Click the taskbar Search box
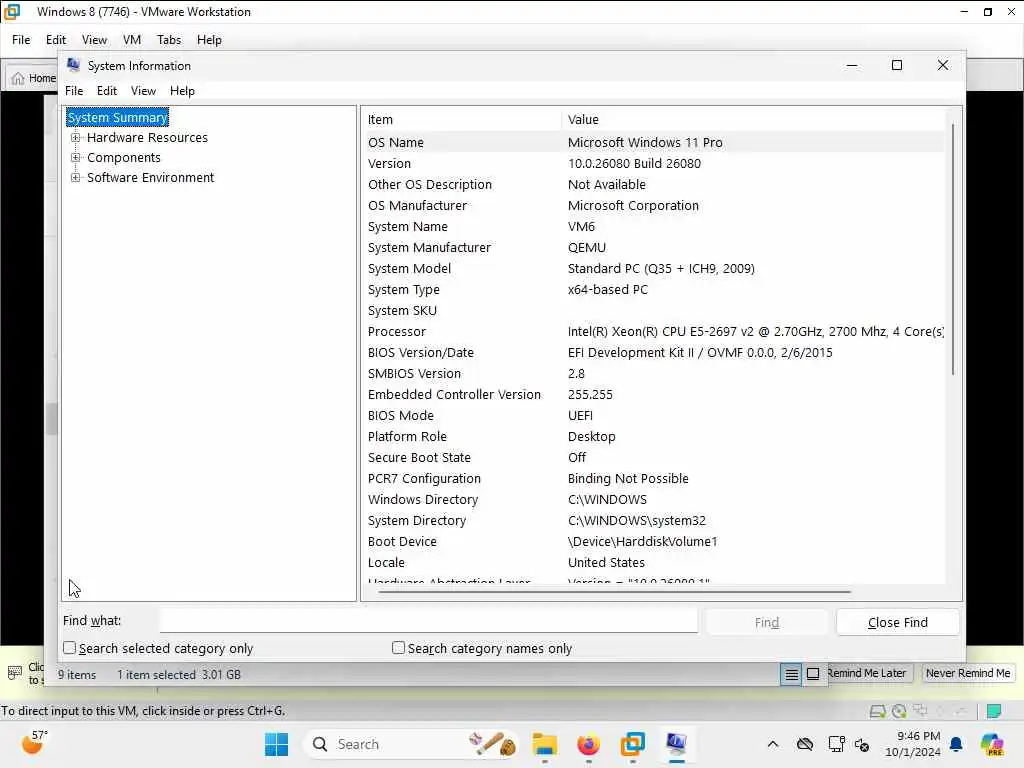 tap(410, 744)
